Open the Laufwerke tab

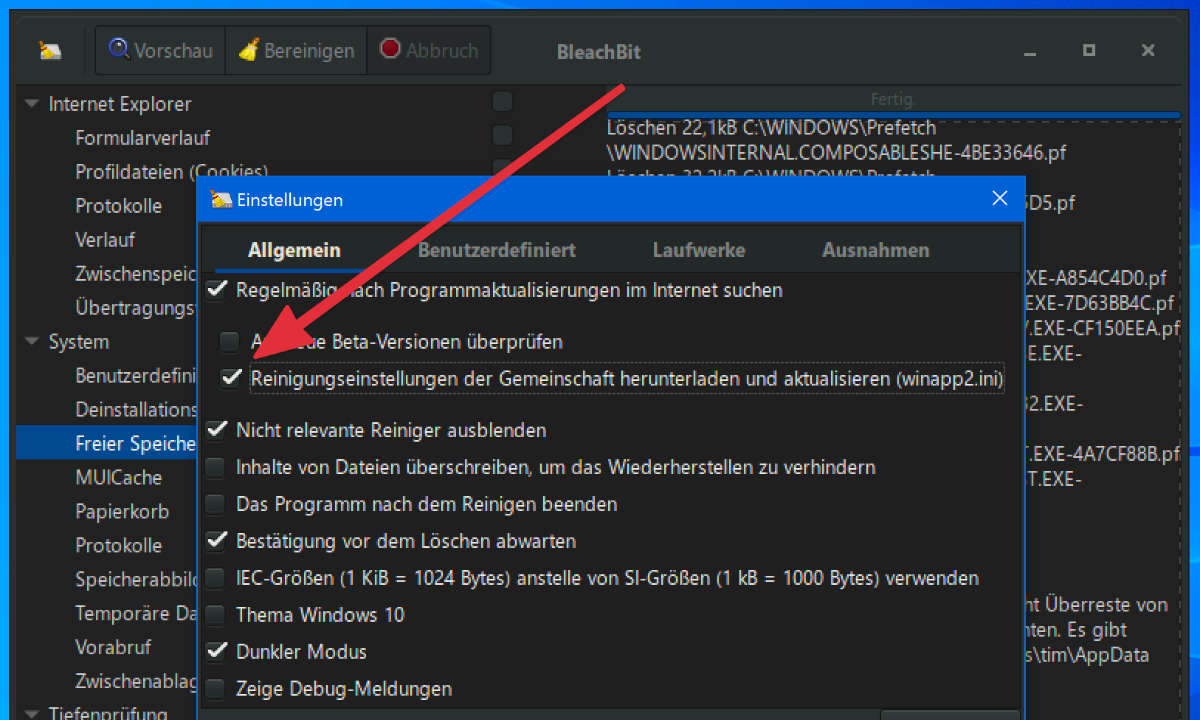click(699, 250)
